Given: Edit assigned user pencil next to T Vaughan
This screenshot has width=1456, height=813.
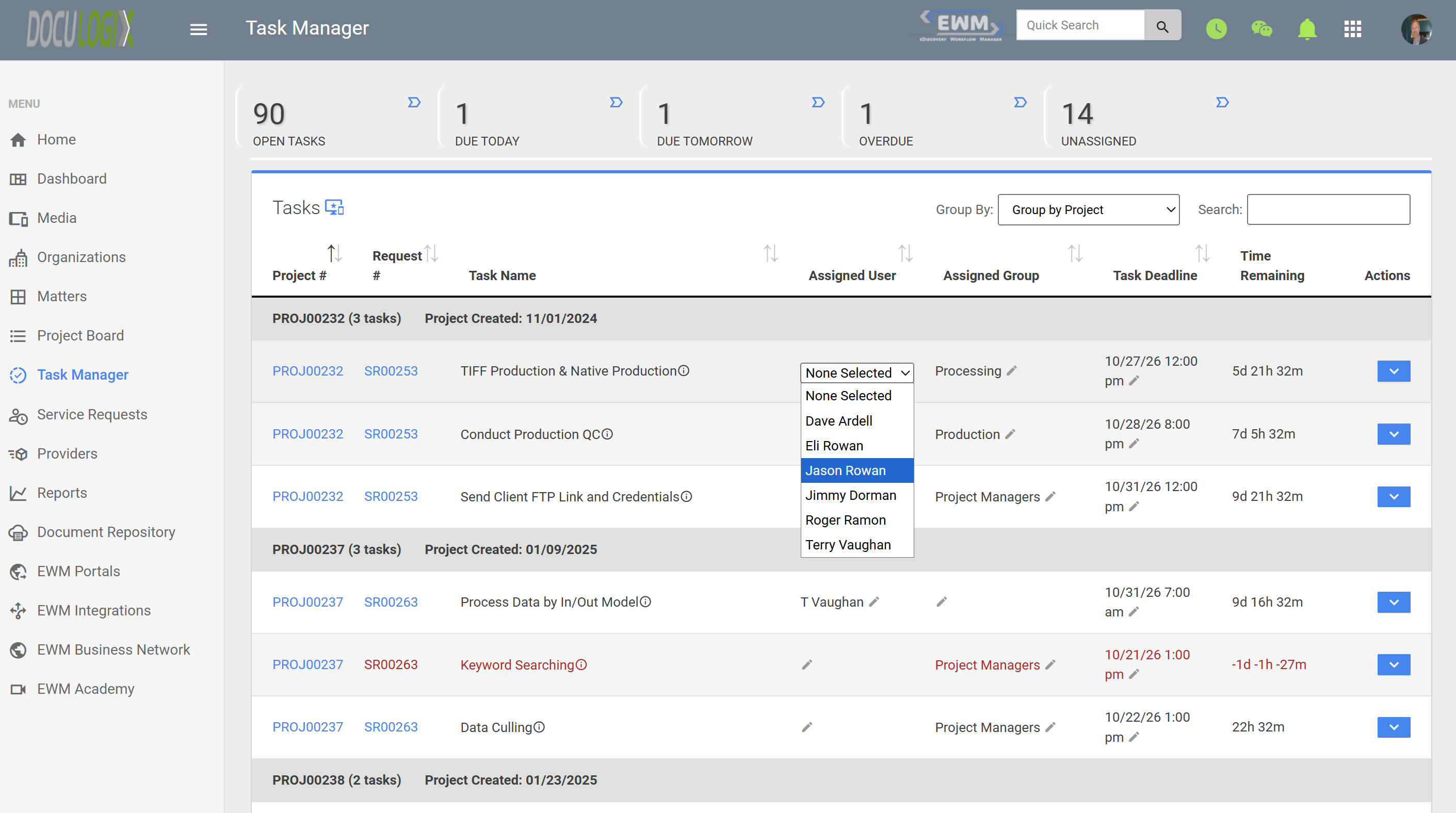Looking at the screenshot, I should (x=875, y=601).
